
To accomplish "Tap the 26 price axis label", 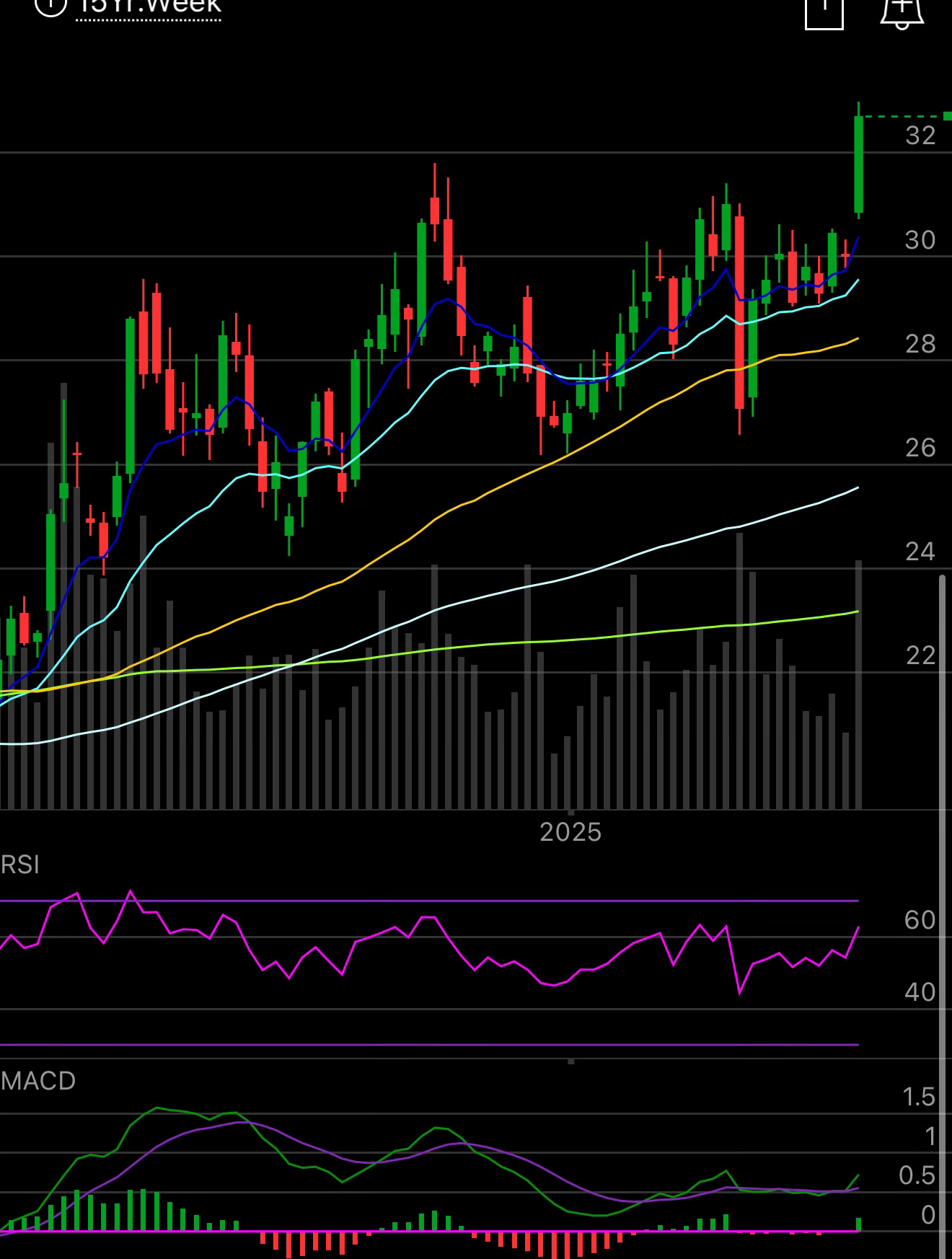I will 920,448.
